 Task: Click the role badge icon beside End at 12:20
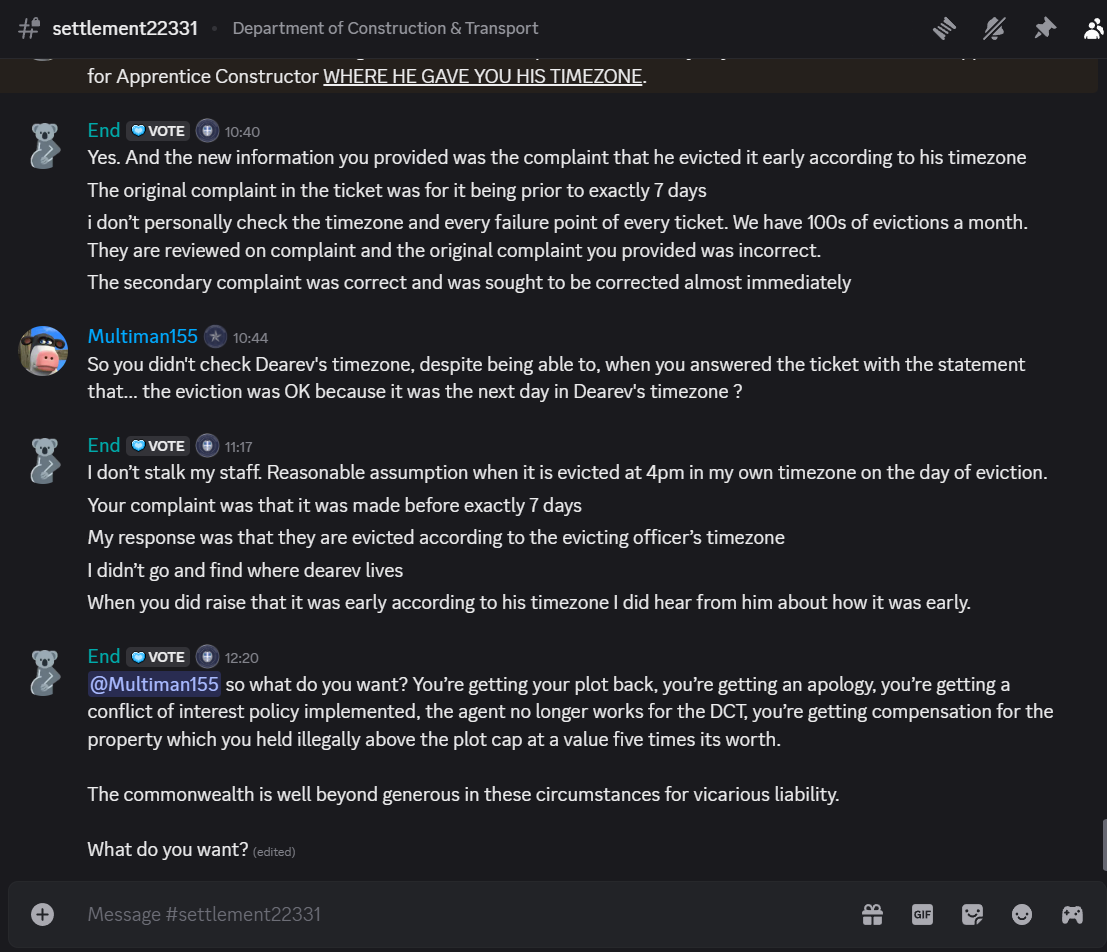click(x=207, y=657)
